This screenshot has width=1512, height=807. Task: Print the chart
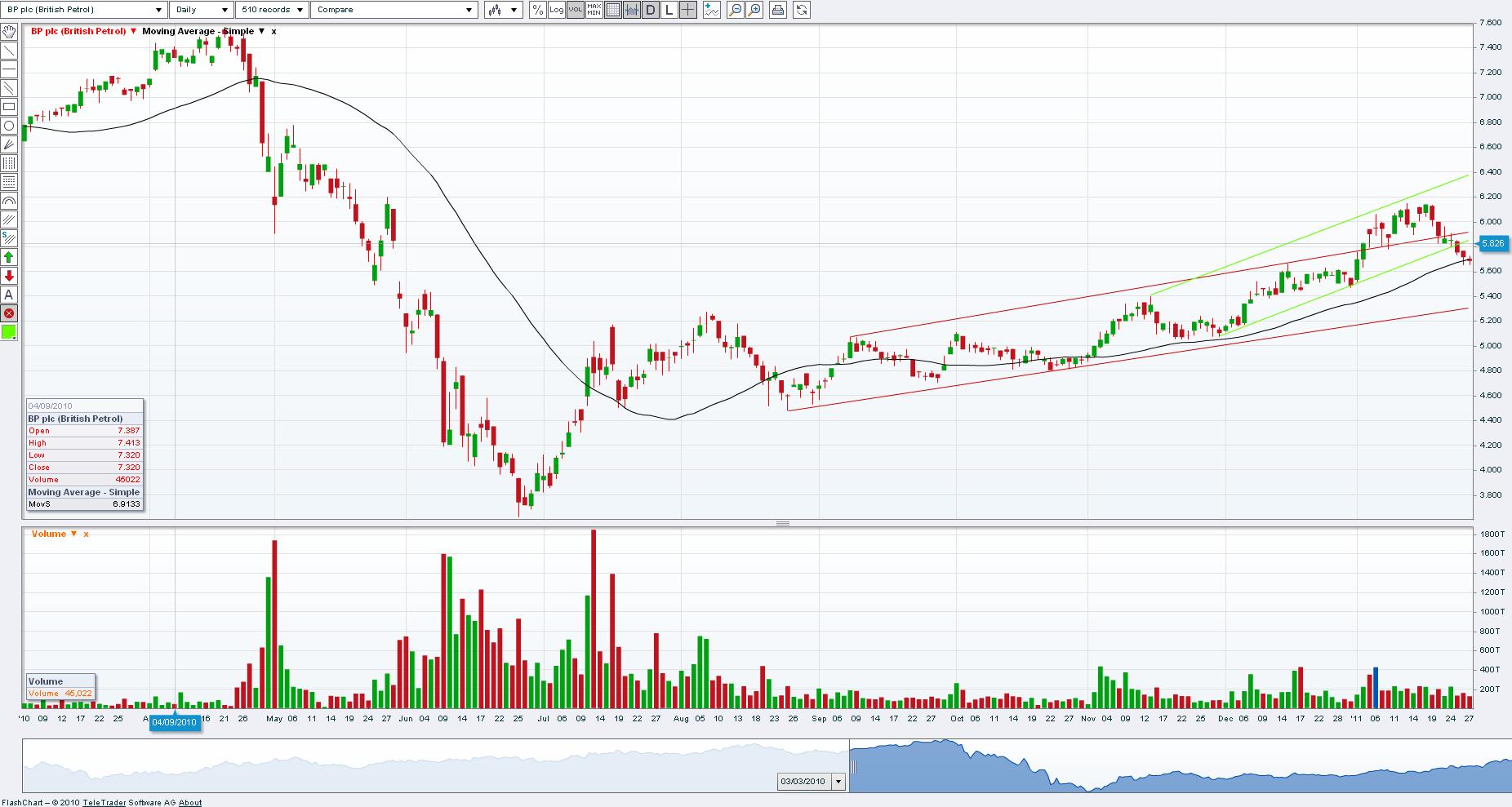[x=778, y=10]
